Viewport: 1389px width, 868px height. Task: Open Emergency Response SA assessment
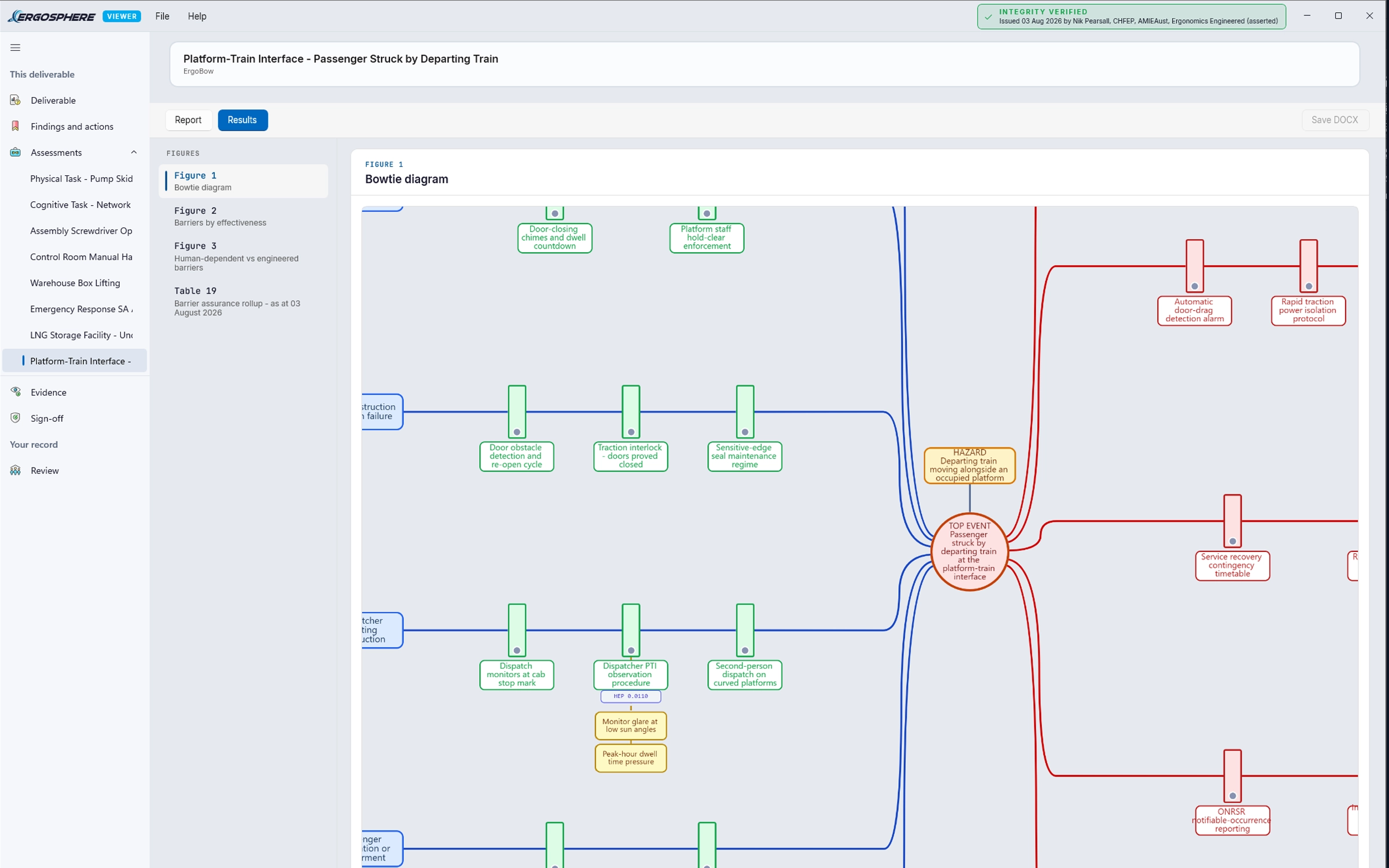[x=82, y=308]
